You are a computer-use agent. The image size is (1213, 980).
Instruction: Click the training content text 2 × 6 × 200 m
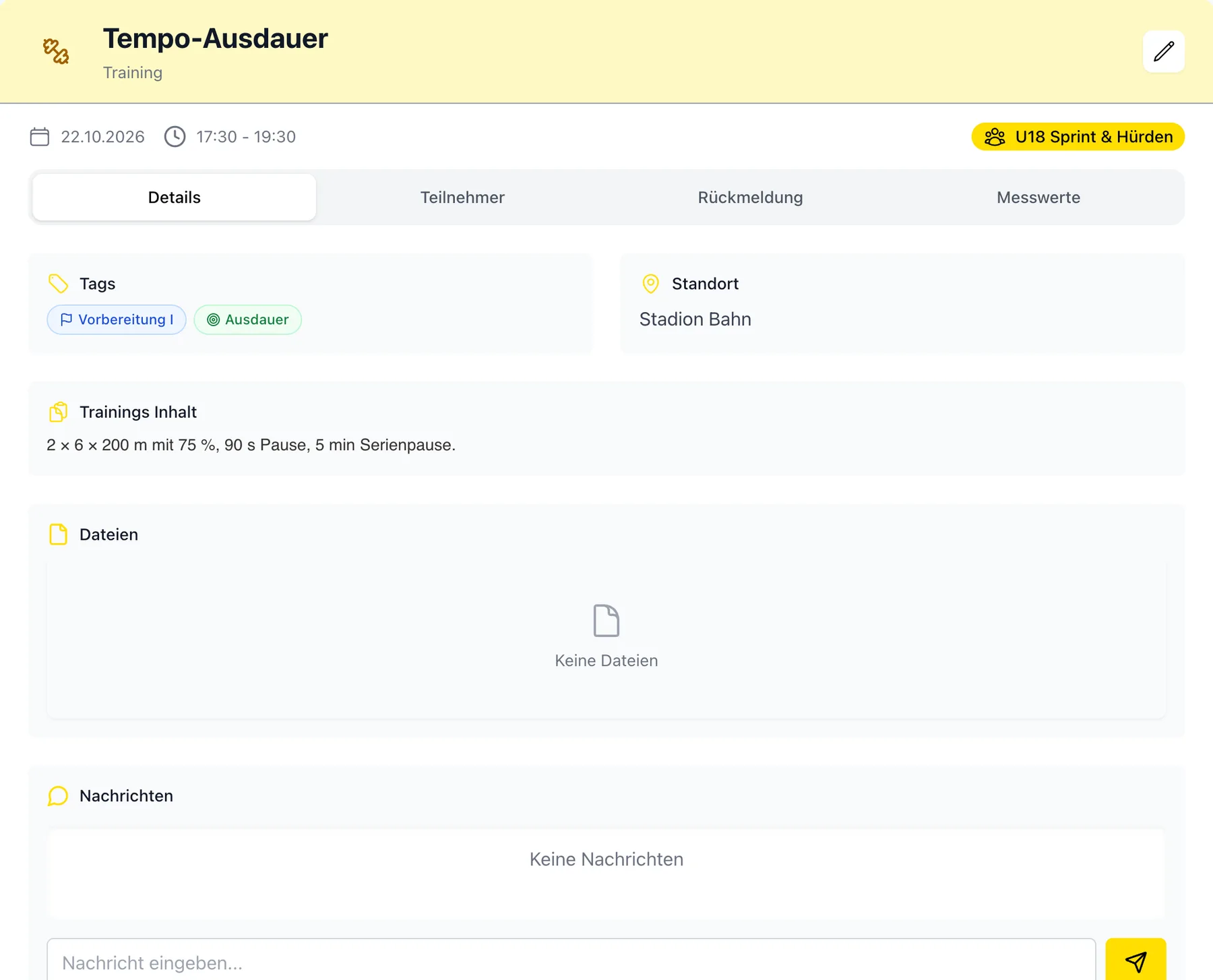[251, 446]
